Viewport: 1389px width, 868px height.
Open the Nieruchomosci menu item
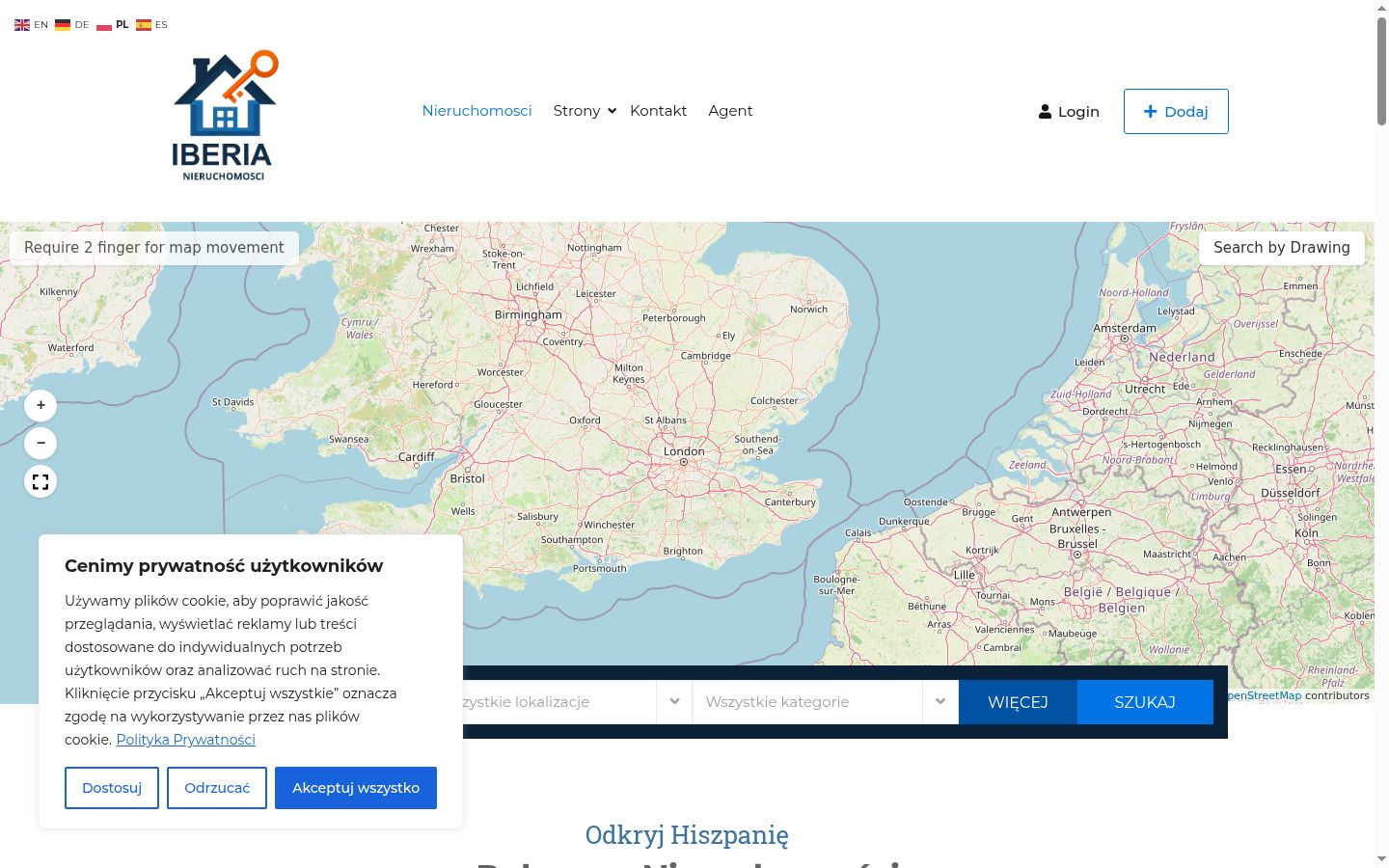point(477,111)
